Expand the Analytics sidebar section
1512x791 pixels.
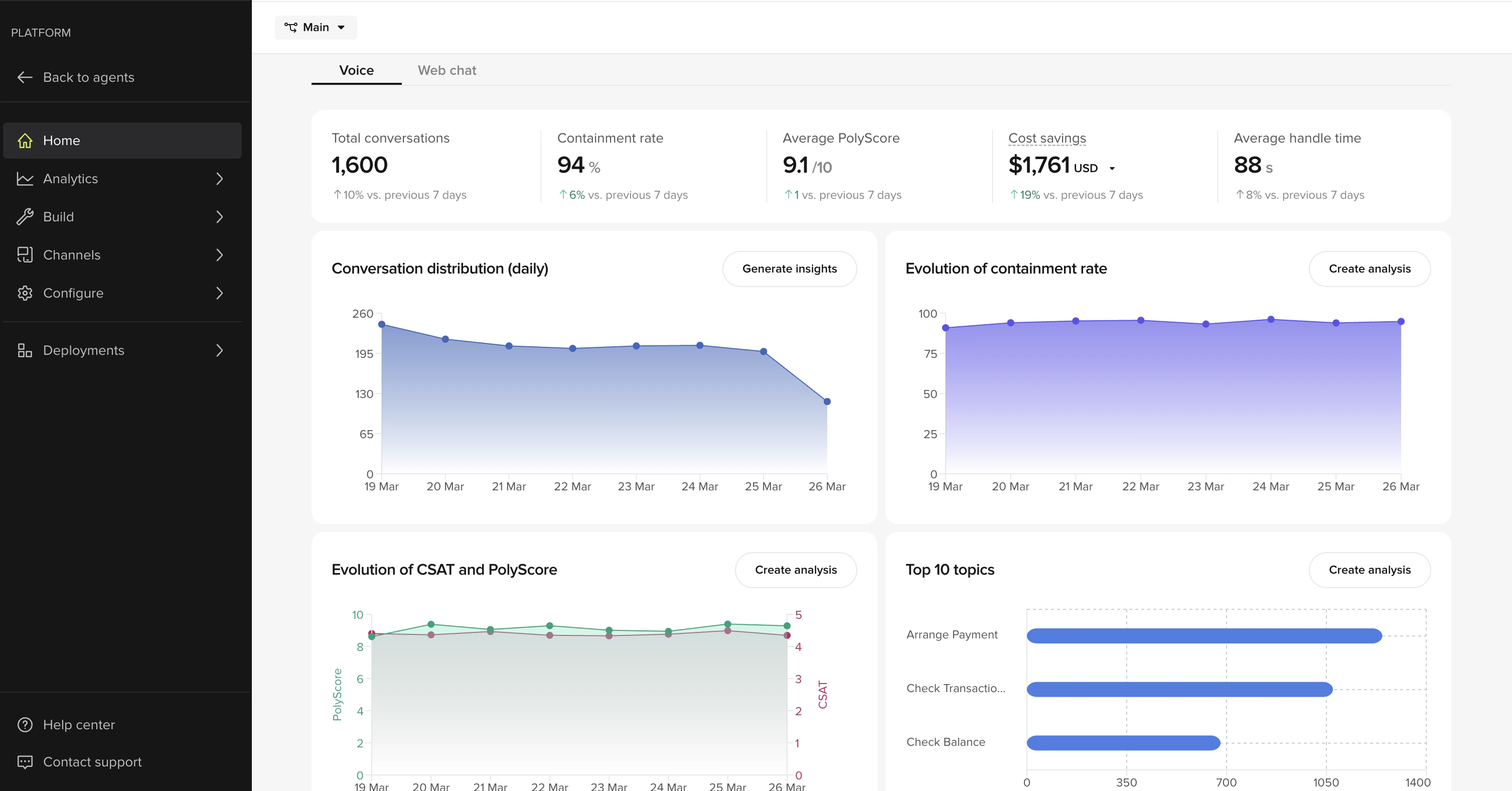click(219, 179)
